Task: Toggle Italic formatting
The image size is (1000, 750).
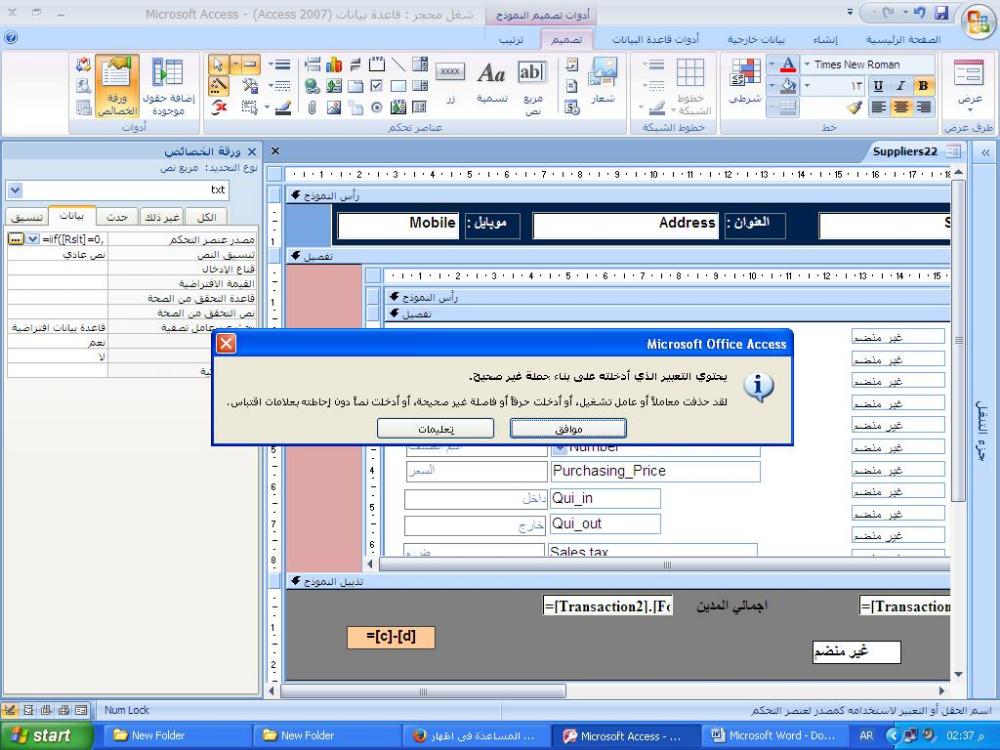Action: tap(901, 86)
